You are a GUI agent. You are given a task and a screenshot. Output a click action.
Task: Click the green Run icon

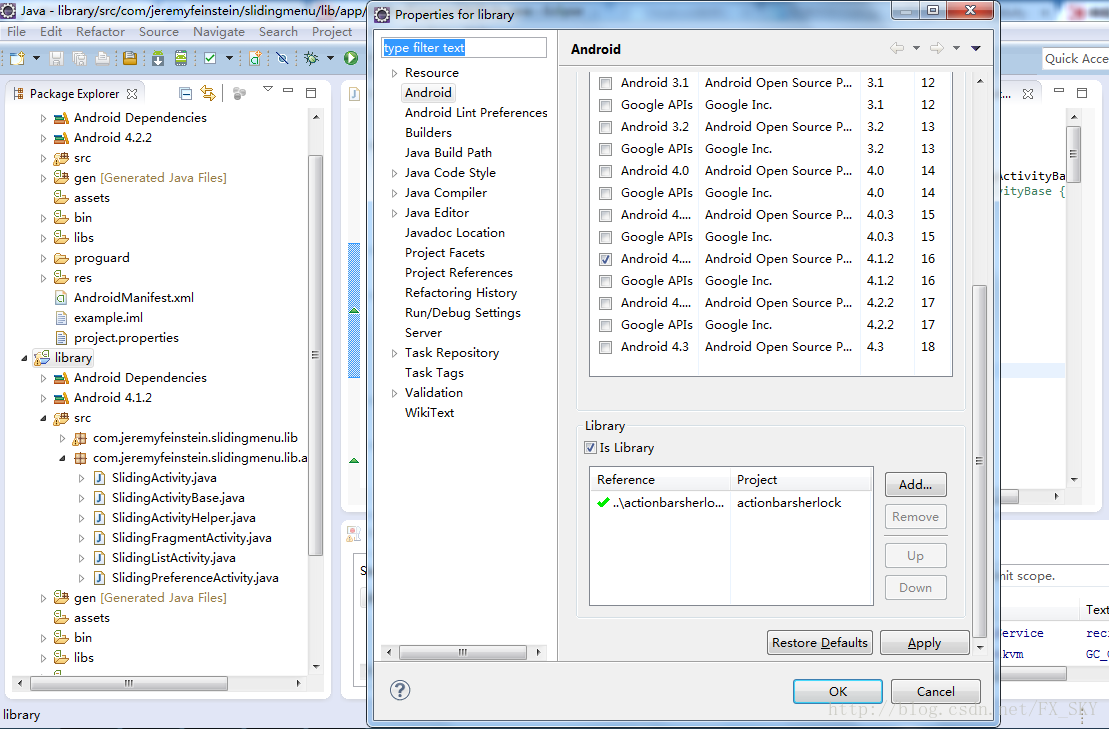coord(351,58)
